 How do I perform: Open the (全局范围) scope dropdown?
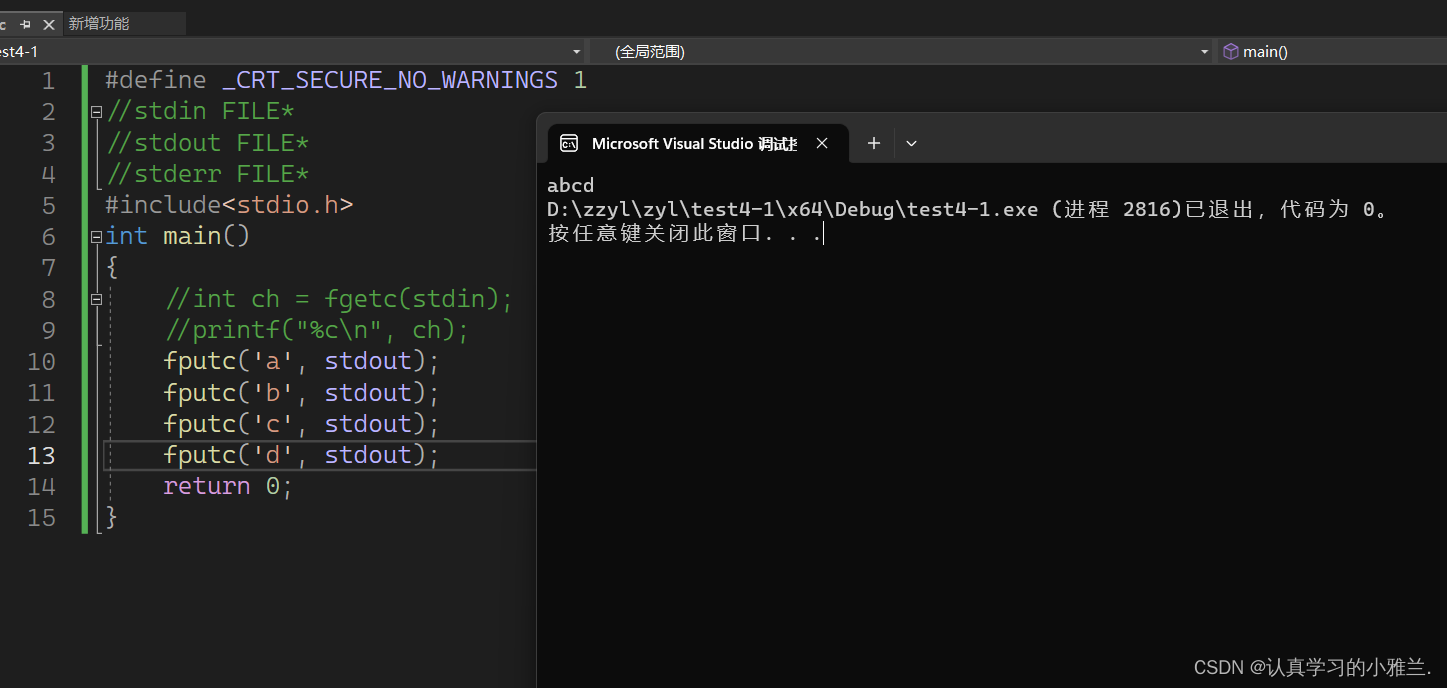[1204, 52]
